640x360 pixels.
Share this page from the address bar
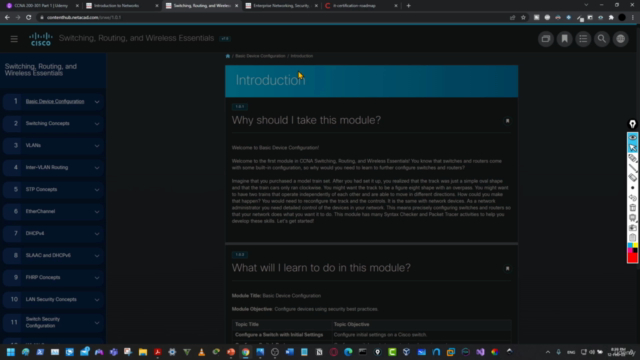coord(513,18)
